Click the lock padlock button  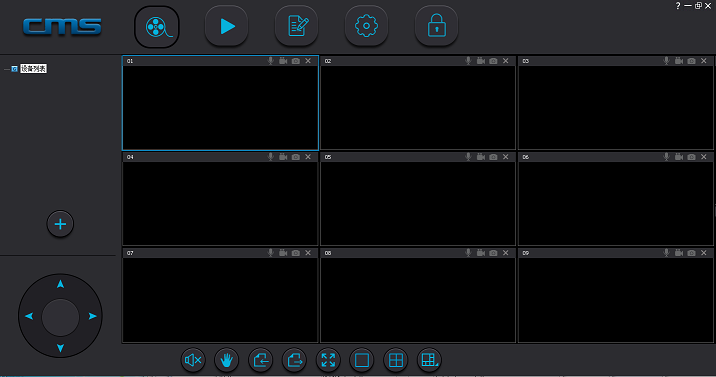436,26
